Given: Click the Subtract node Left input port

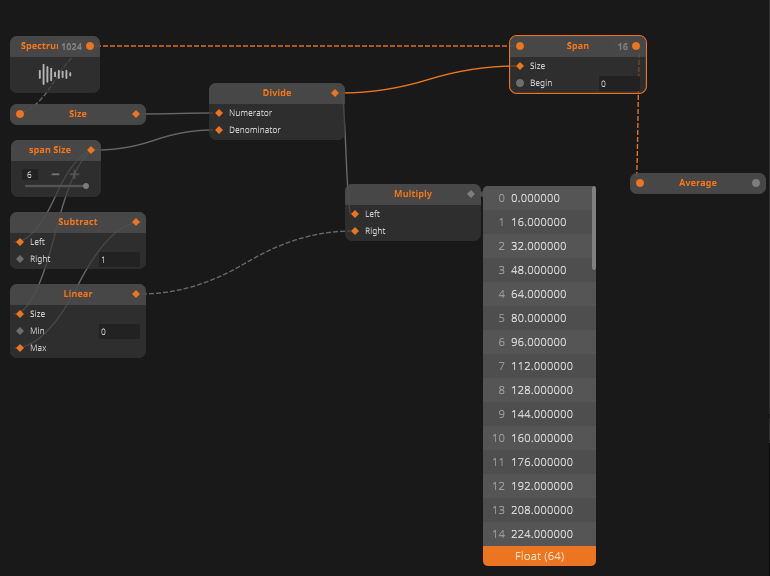Looking at the screenshot, I should (20, 242).
